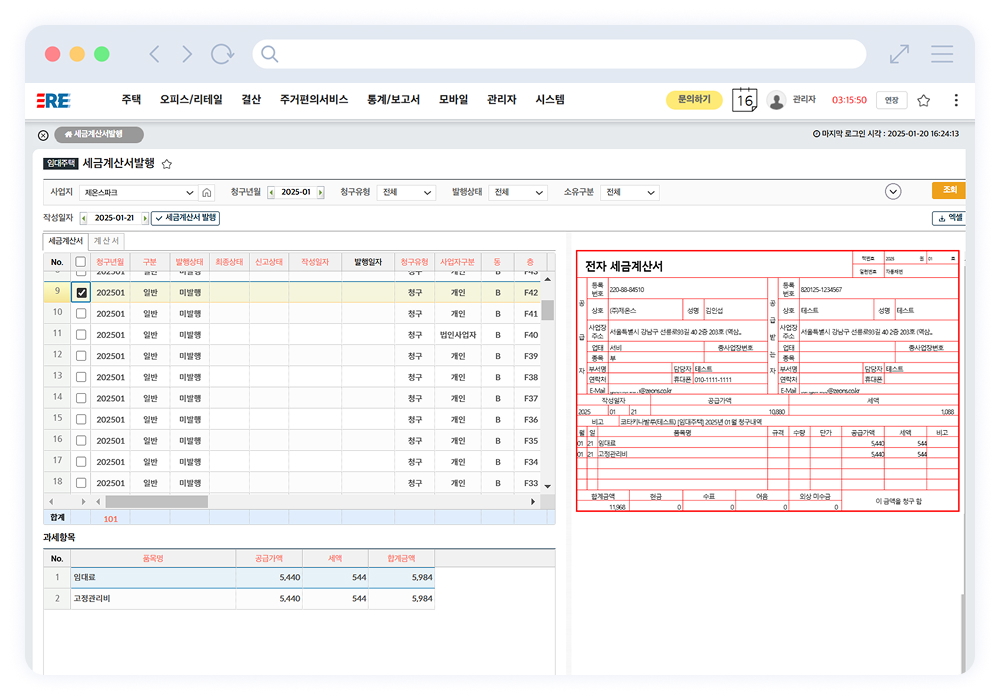Click the ERE logo
The image size is (1000, 700).
coord(53,100)
